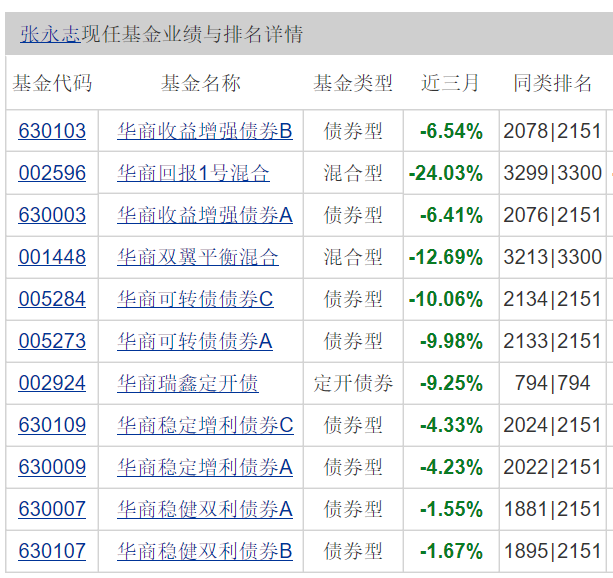Click 定开债券 type cell for 002924
This screenshot has height=578, width=613.
click(353, 383)
